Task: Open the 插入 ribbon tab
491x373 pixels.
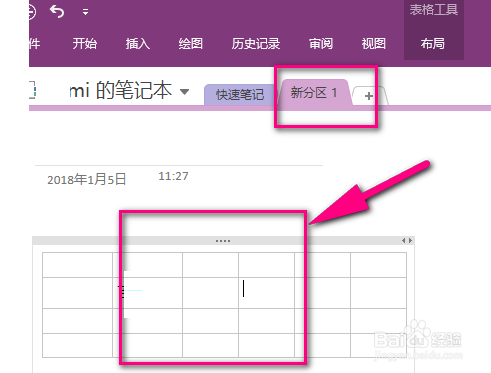Action: pos(138,44)
